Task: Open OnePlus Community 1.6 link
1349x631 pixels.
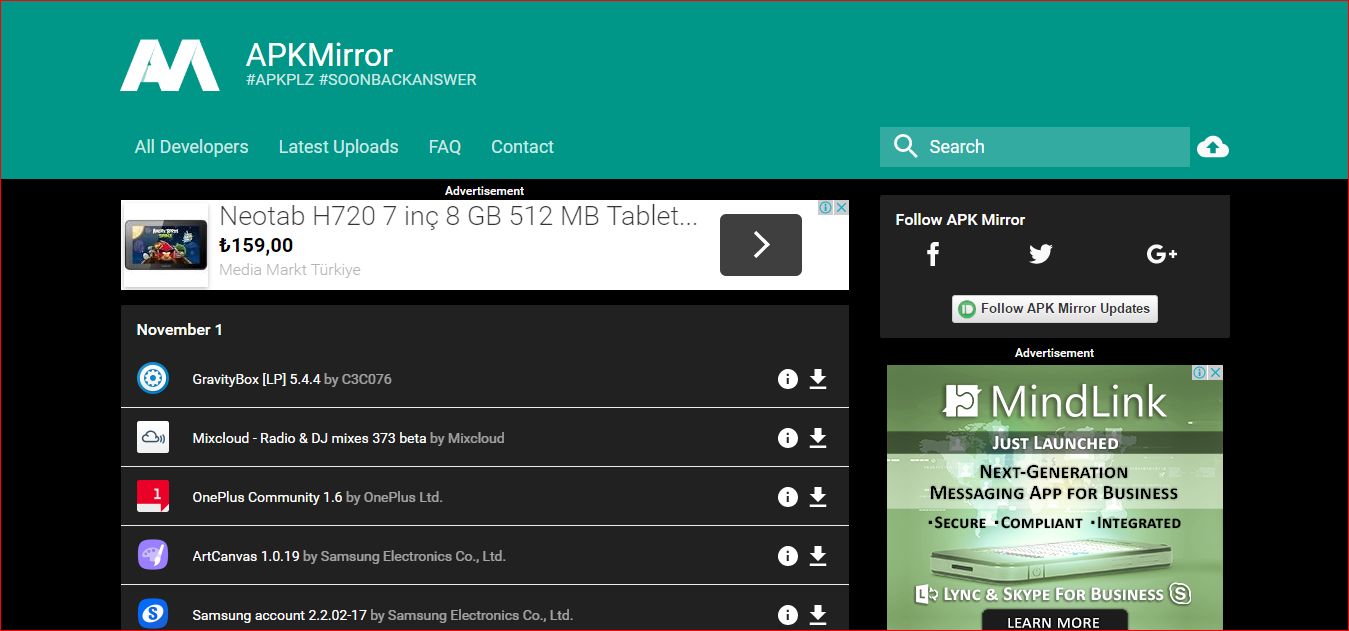Action: [x=268, y=497]
